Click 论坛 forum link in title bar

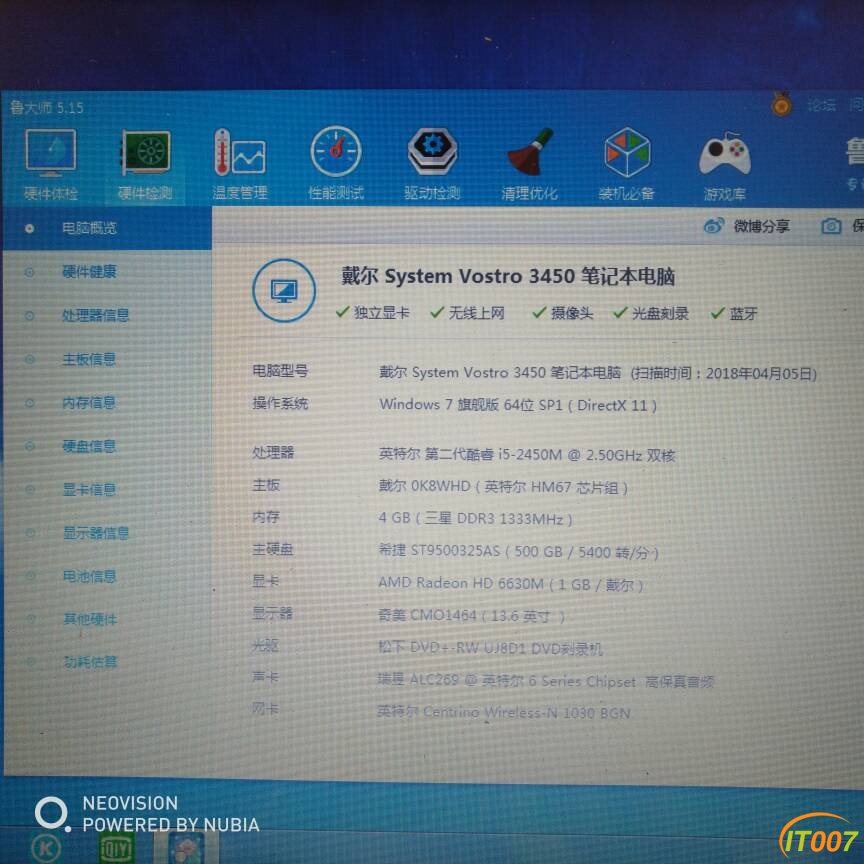[x=821, y=105]
